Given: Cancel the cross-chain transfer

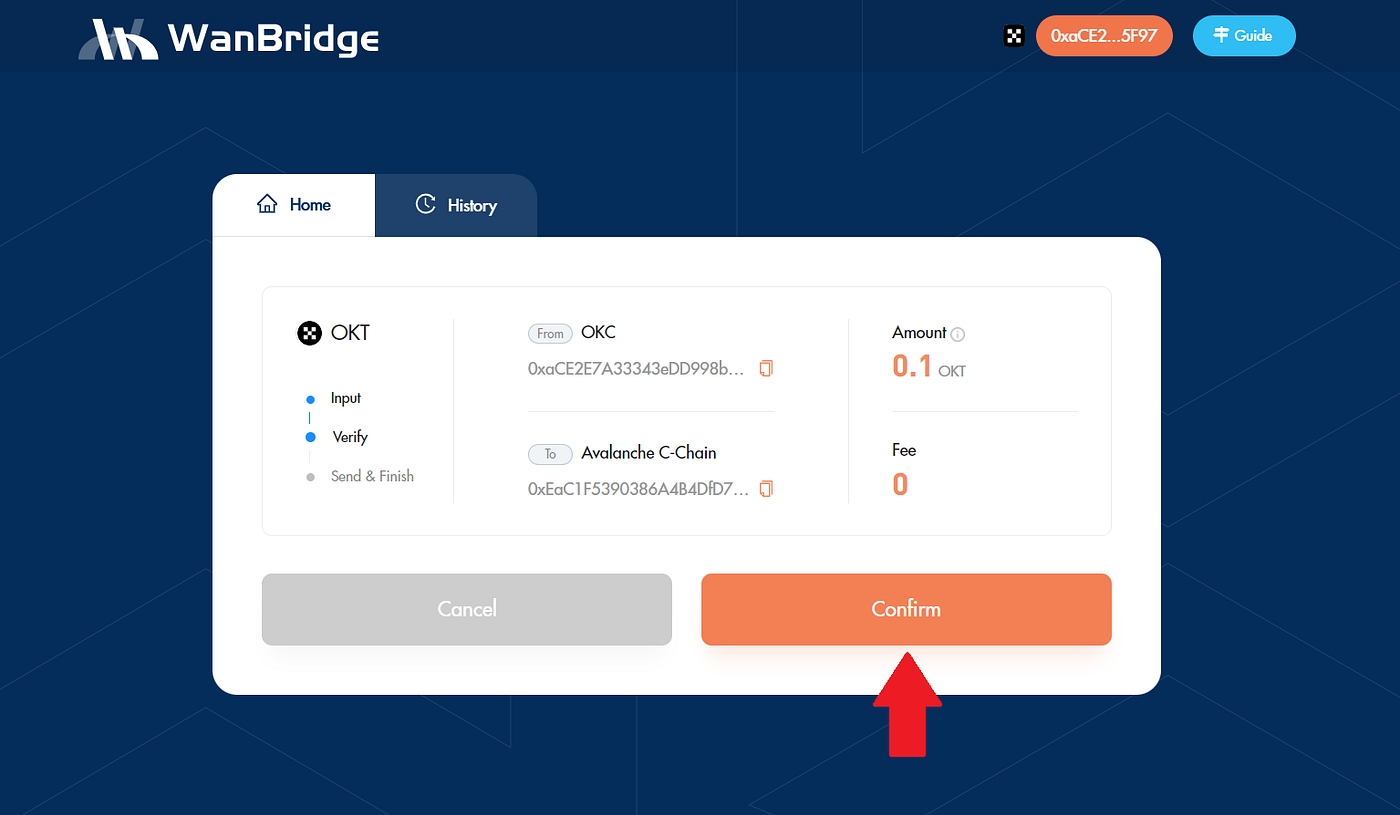Looking at the screenshot, I should [467, 609].
